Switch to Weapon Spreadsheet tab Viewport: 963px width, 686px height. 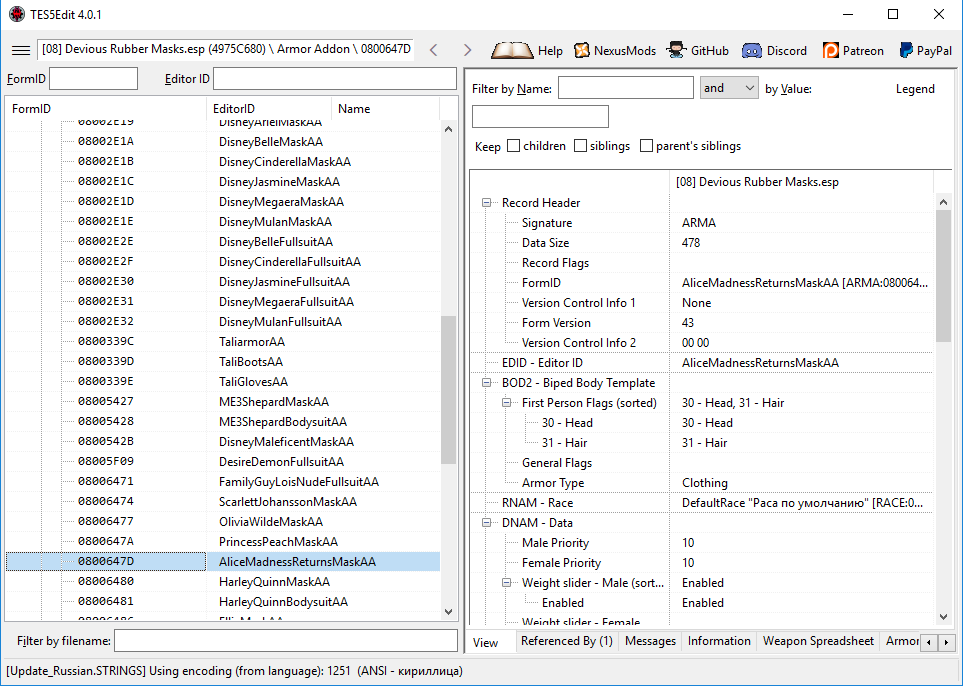[x=818, y=641]
